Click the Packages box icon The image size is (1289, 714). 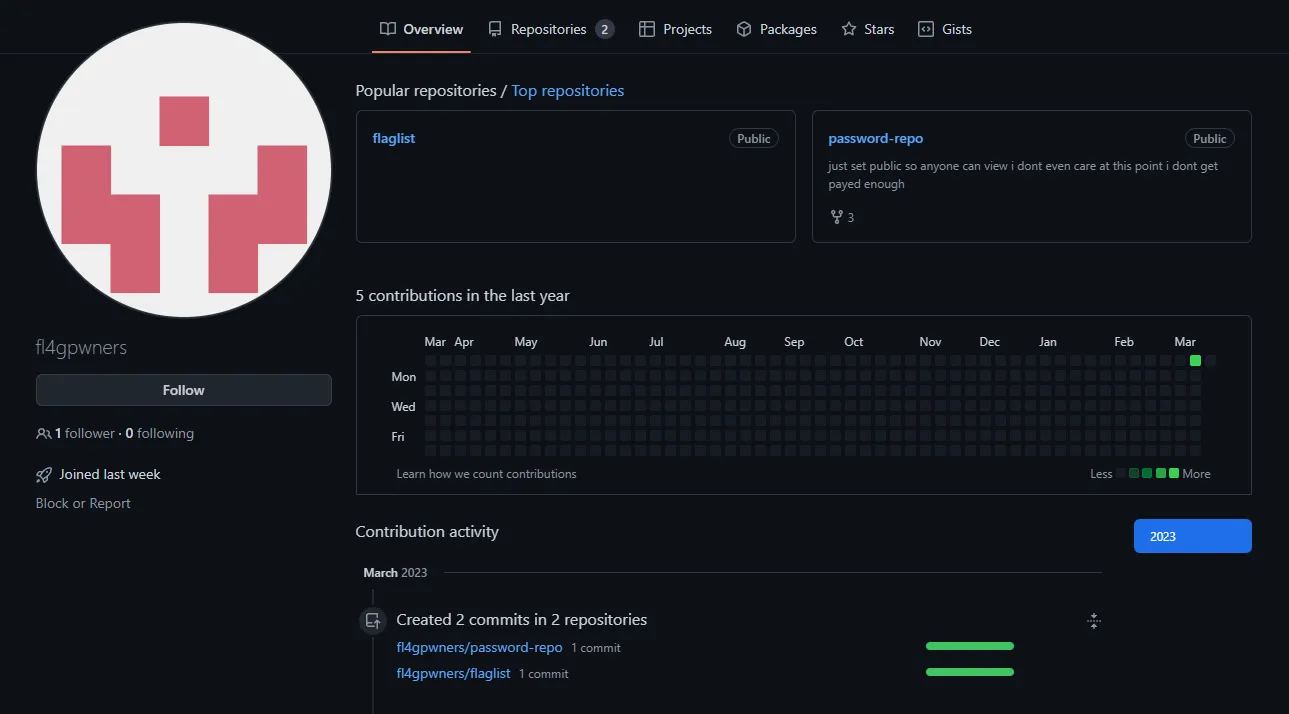click(744, 29)
